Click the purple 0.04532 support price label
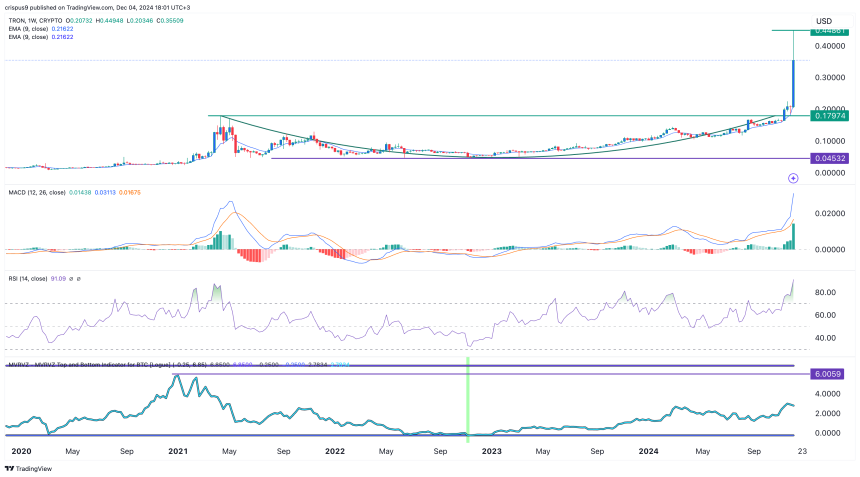Viewport: 860px width, 477px height. click(x=825, y=158)
